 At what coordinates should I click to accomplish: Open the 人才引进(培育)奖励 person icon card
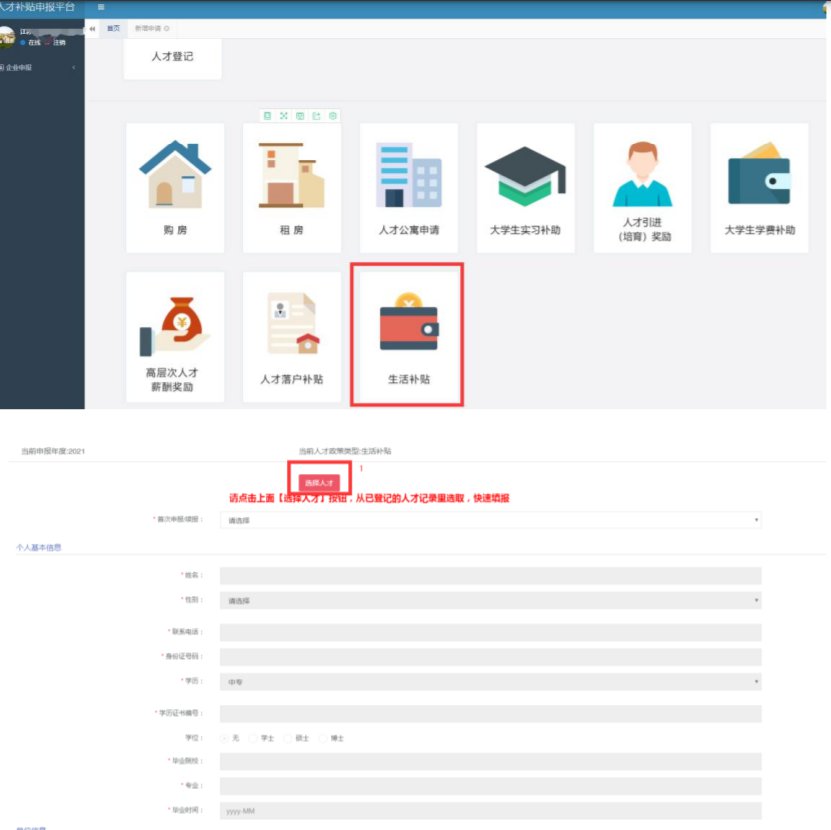coord(642,188)
